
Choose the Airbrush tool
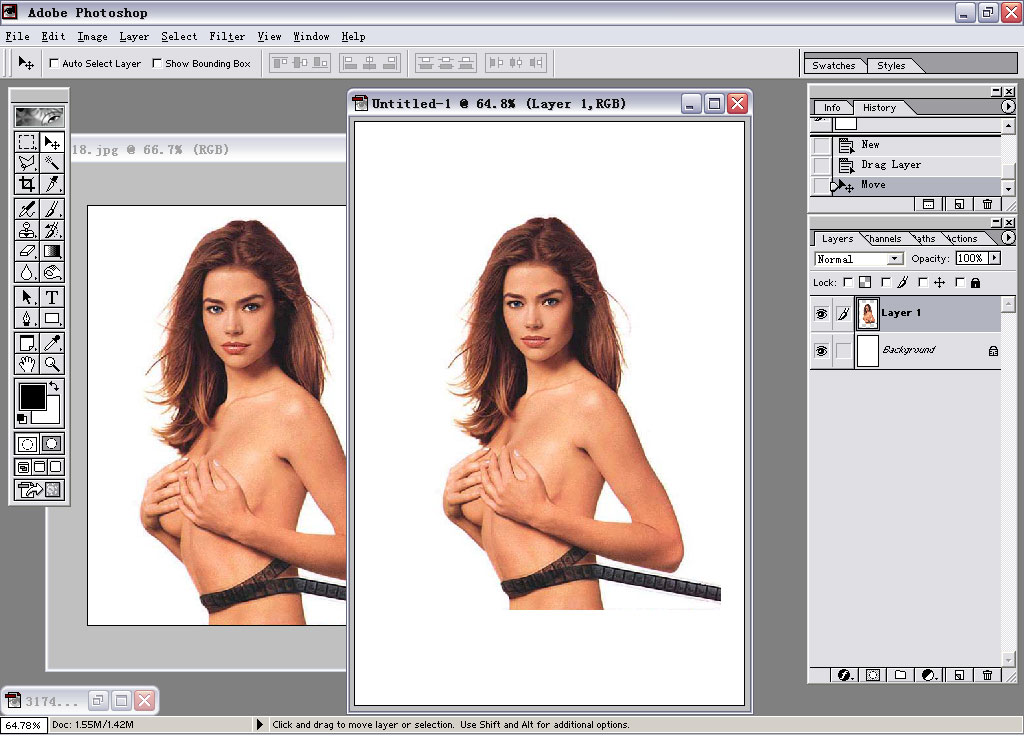tap(27, 209)
